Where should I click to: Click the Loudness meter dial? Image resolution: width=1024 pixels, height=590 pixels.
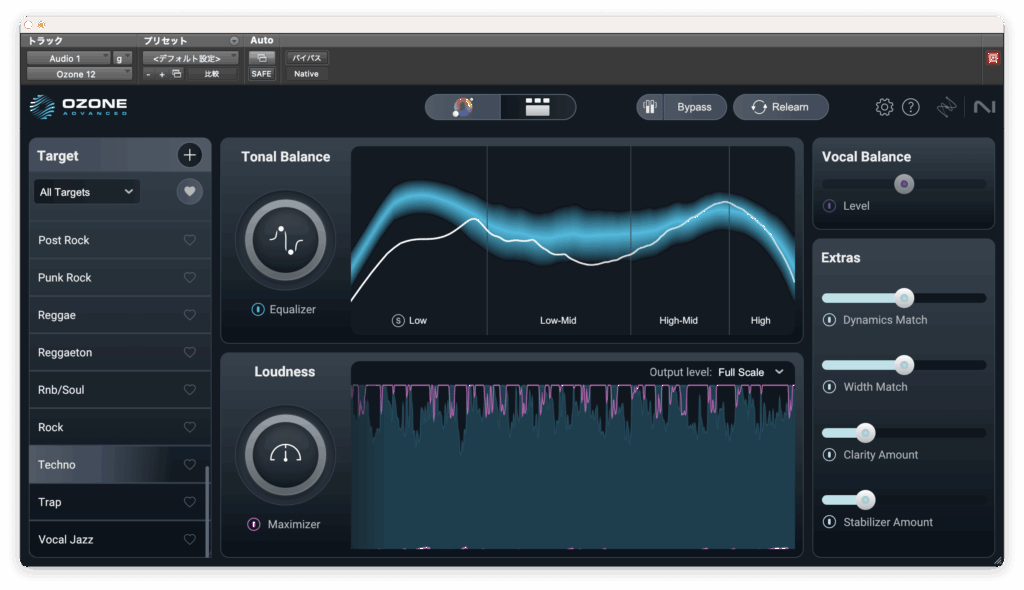click(285, 455)
